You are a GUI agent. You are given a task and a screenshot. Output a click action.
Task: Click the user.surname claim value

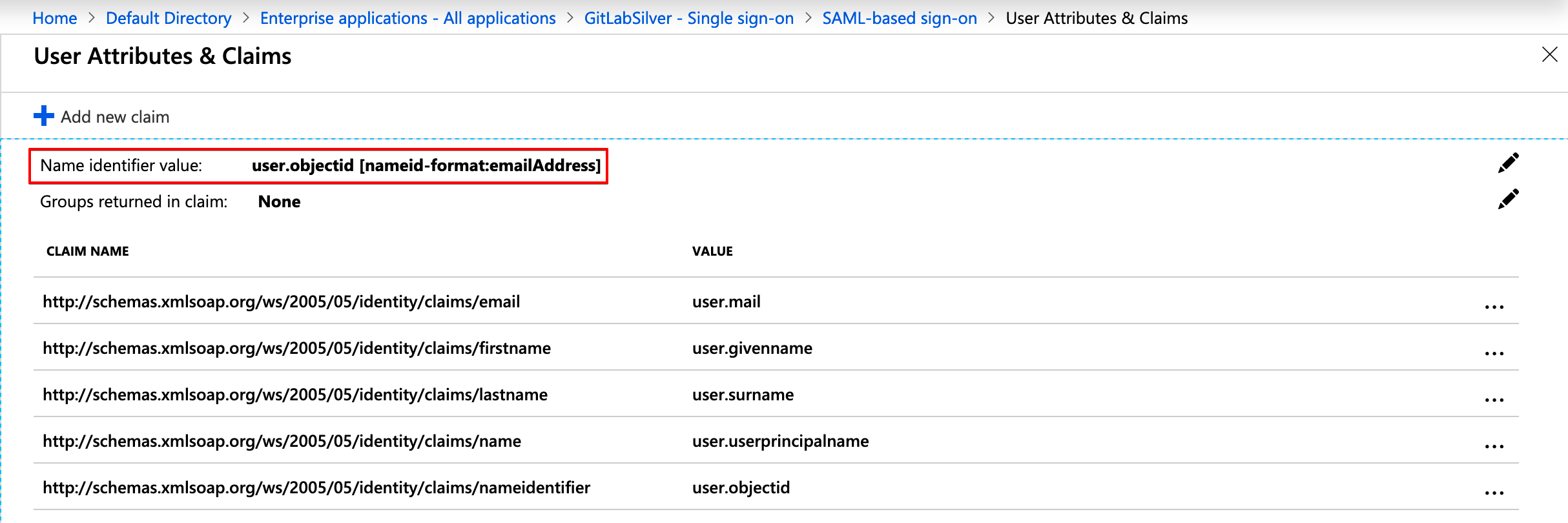743,395
